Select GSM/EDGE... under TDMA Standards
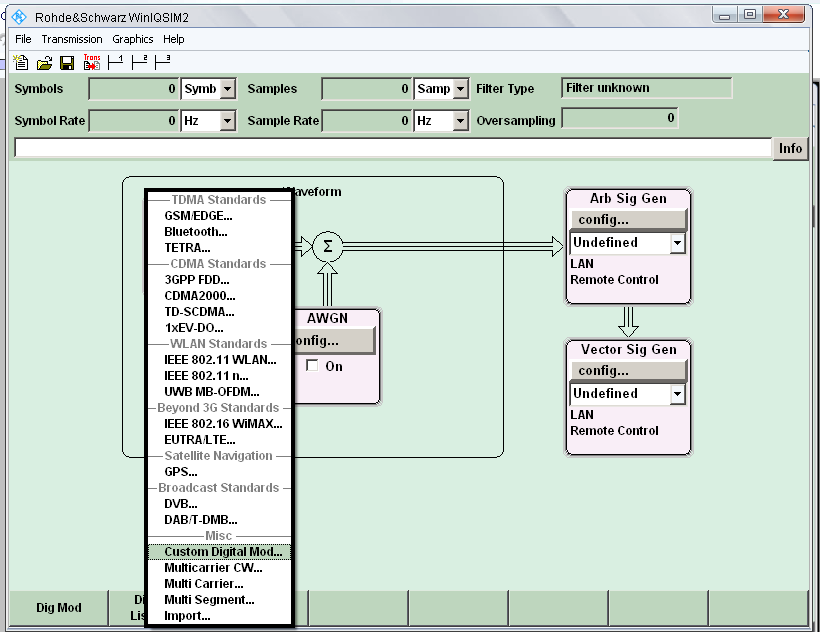The width and height of the screenshot is (820, 632). point(198,216)
